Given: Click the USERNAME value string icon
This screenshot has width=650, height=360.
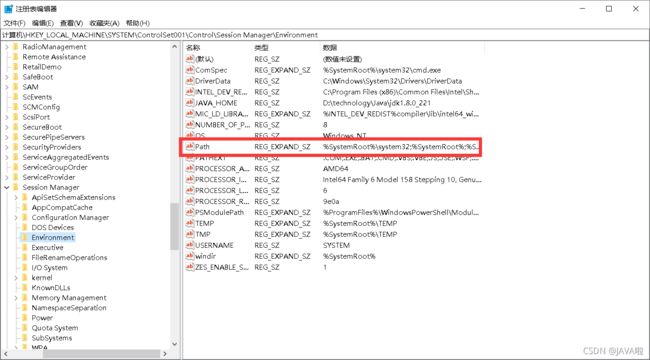Looking at the screenshot, I should coord(190,245).
